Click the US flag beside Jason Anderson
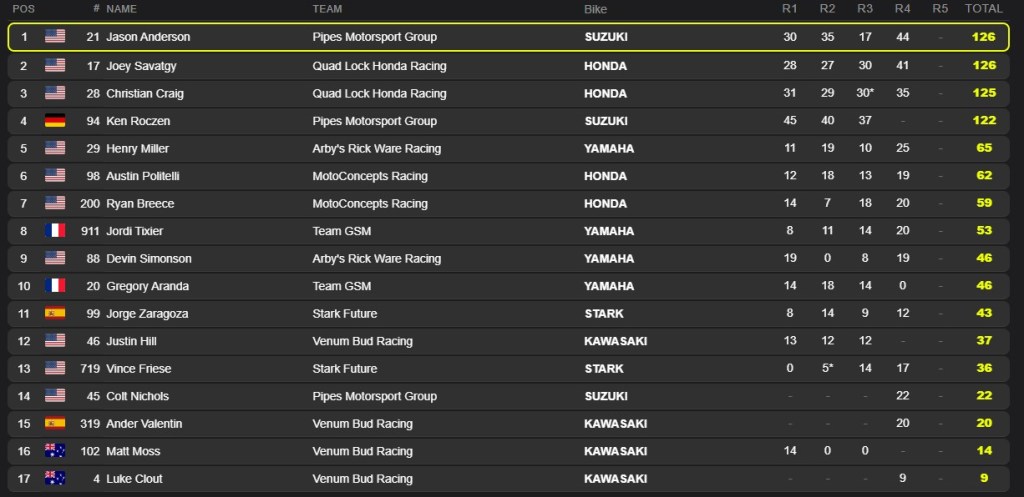This screenshot has width=1024, height=497. 55,37
